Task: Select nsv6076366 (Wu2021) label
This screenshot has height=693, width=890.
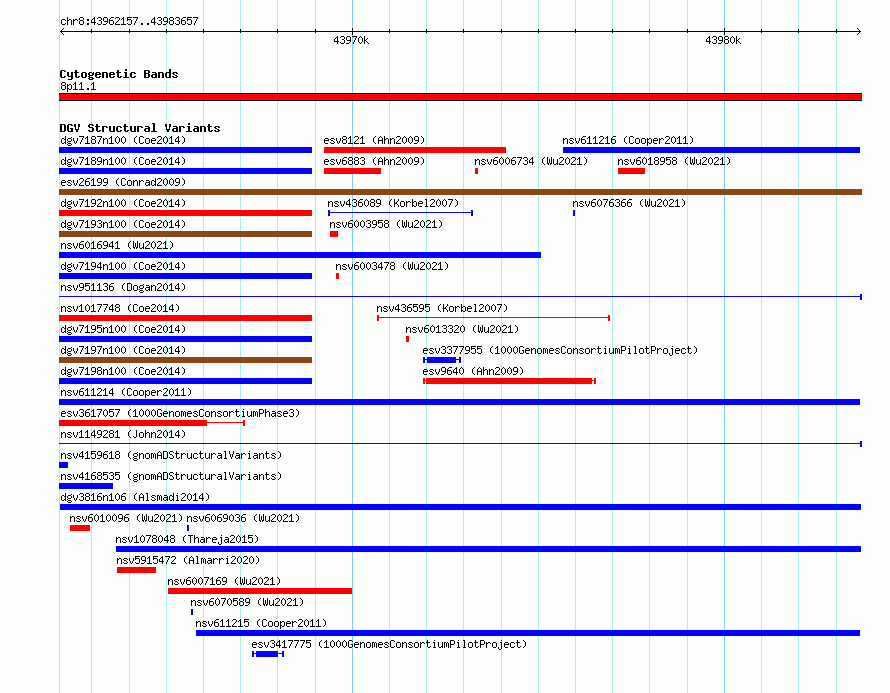Action: coord(629,203)
